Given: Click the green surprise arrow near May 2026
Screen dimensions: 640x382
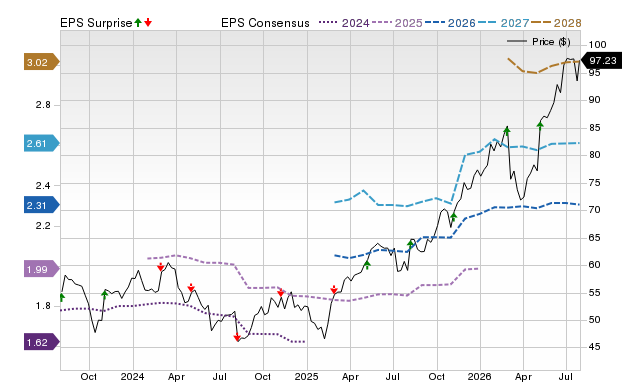Looking at the screenshot, I should pyautogui.click(x=540, y=125).
